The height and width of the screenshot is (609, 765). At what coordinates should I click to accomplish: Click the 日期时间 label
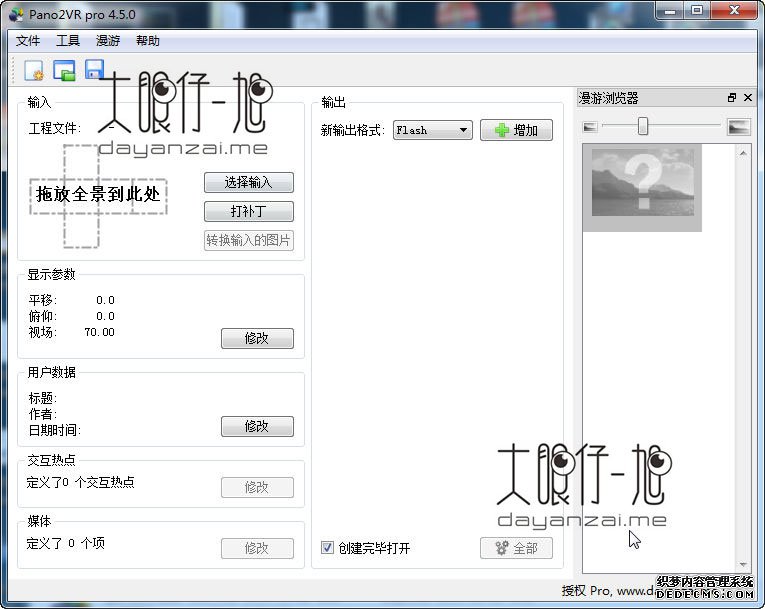pyautogui.click(x=55, y=430)
